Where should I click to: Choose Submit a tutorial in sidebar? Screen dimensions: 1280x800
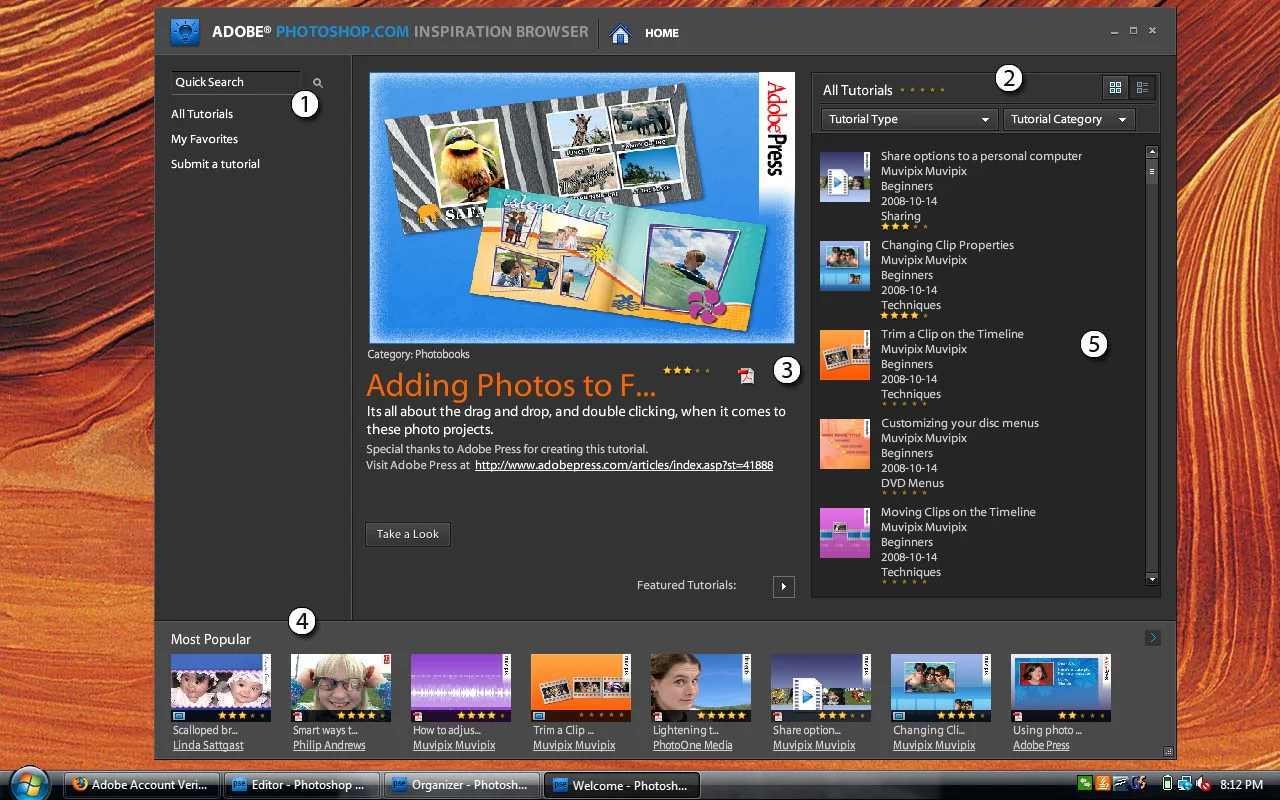tap(215, 164)
